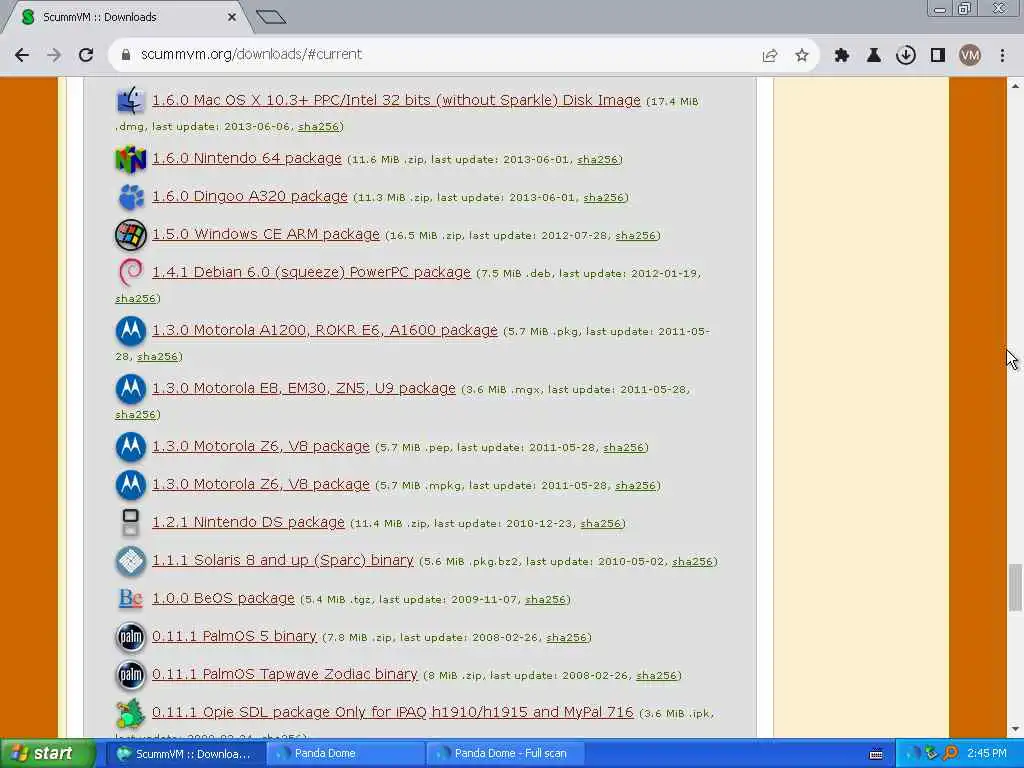Click the Motorola icon beside E8, EM30 package
The image size is (1024, 768).
point(131,389)
